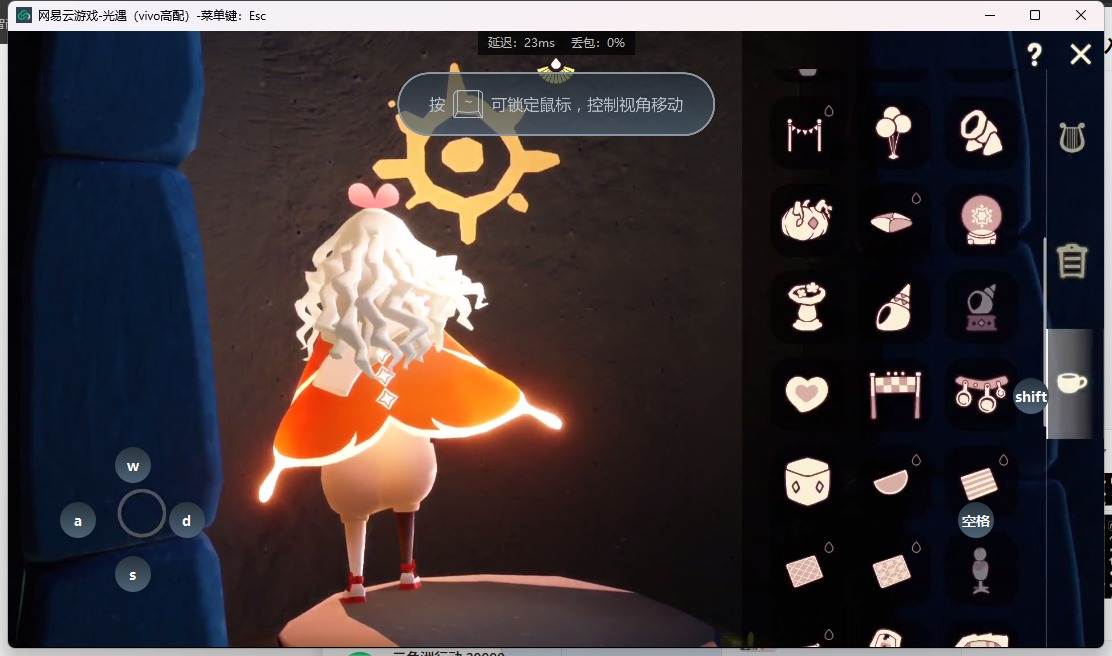Screen dimensions: 1112x656
Task: Minimize the cloud game window
Action: click(990, 15)
